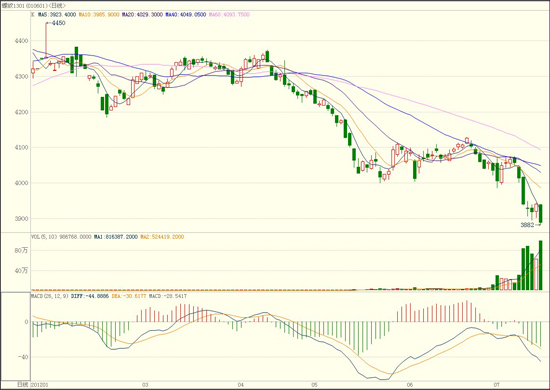Screen dimensions: 550x390
Task: Click the orange volume MA2 value label
Action: click(x=162, y=237)
